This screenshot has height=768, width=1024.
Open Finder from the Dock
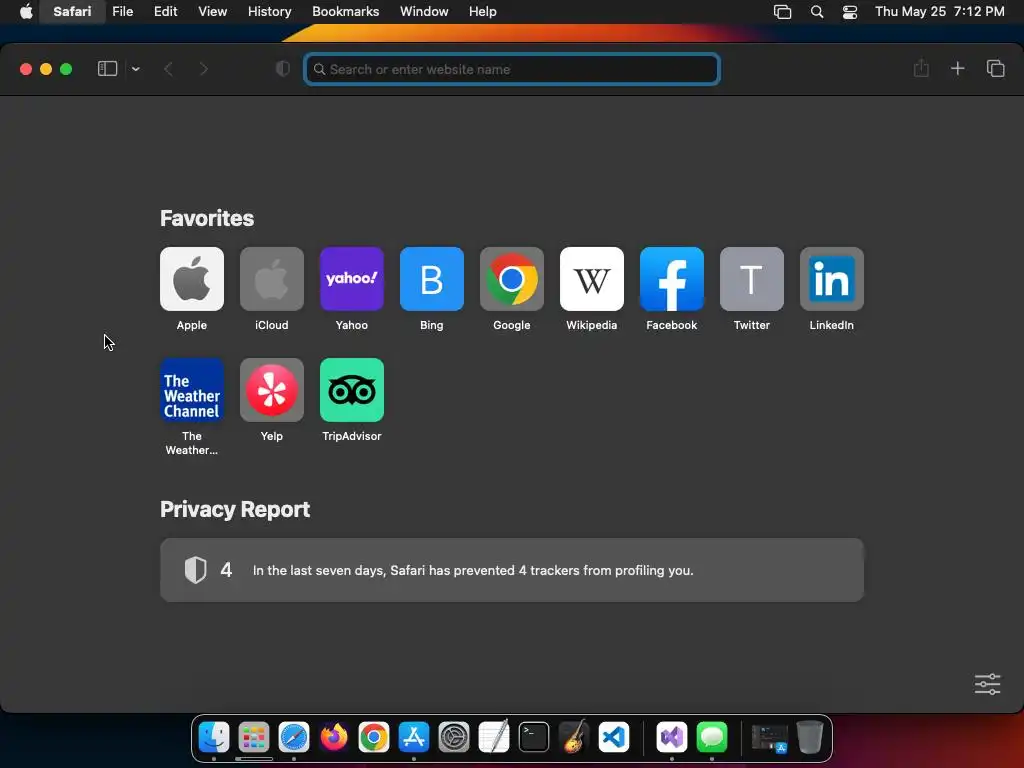214,738
